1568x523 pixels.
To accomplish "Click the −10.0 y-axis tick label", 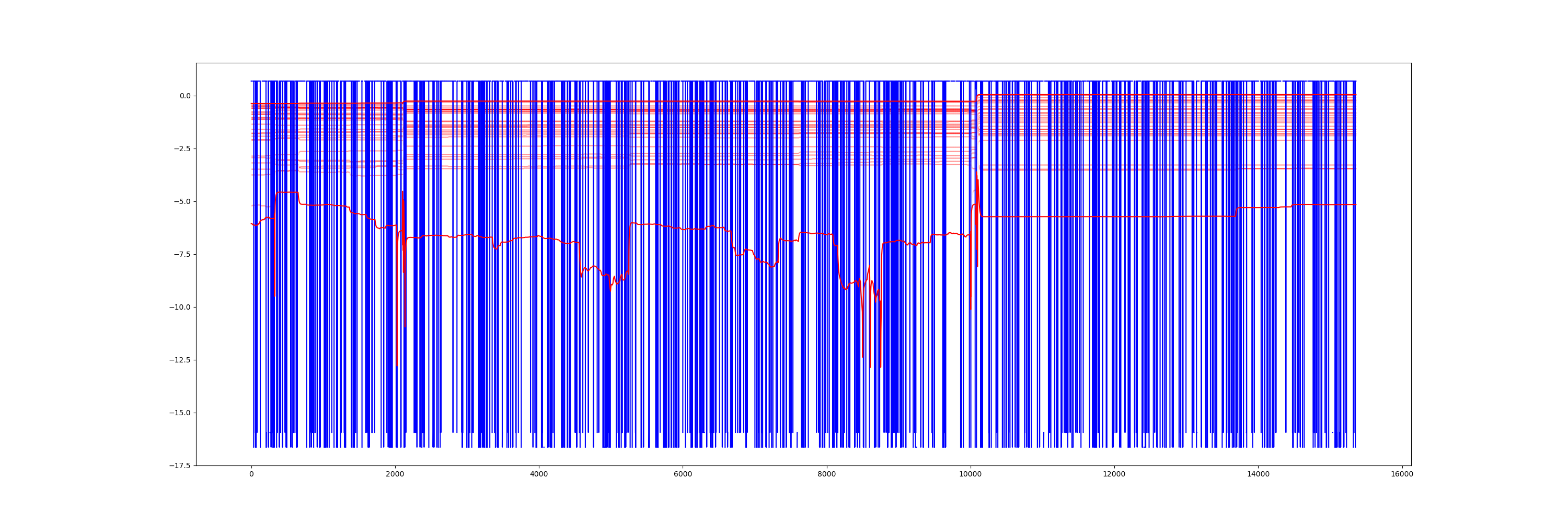I will (180, 307).
